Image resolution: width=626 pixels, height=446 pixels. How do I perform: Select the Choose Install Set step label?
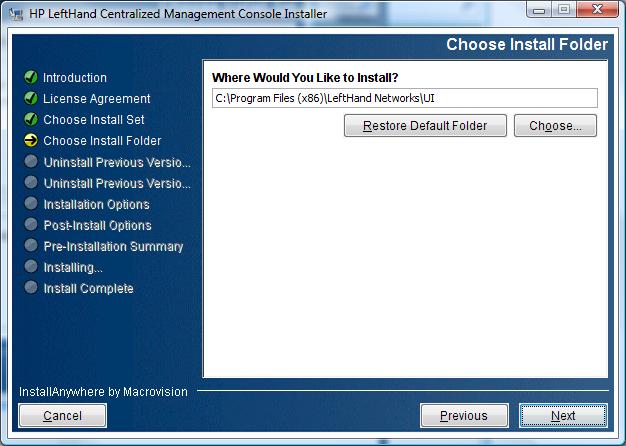click(x=94, y=119)
